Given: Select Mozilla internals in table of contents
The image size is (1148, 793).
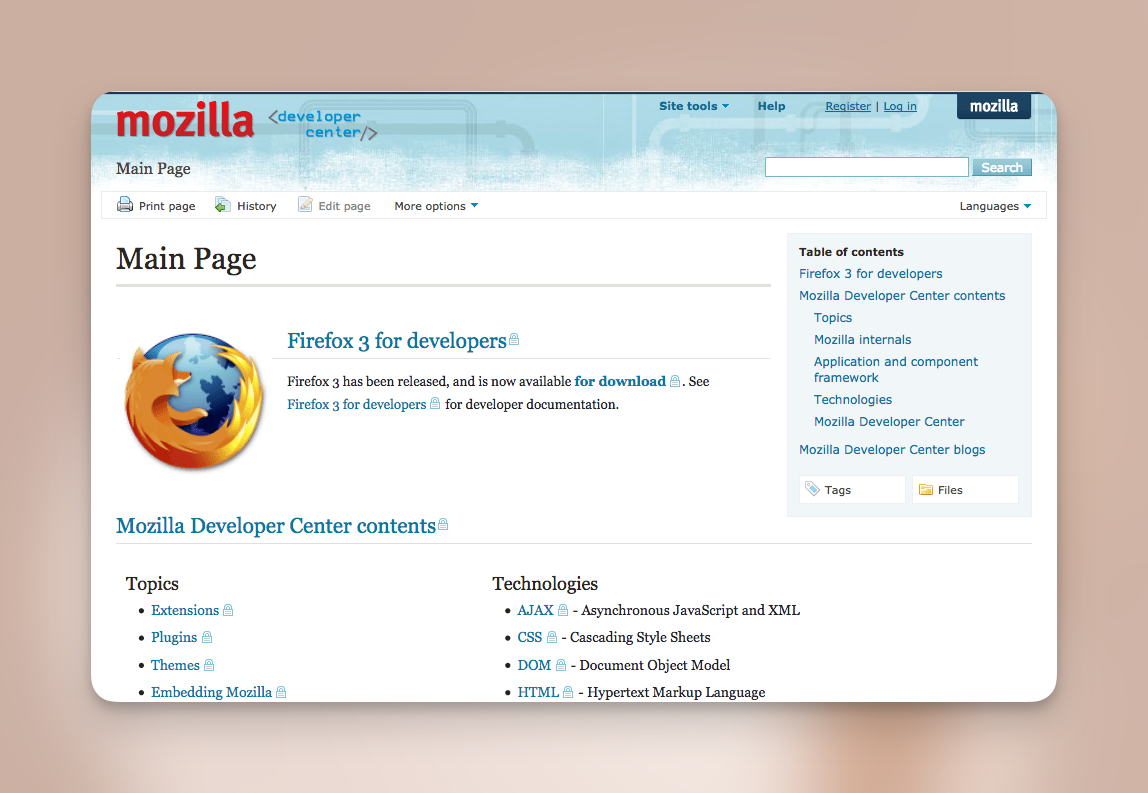Looking at the screenshot, I should tap(862, 339).
